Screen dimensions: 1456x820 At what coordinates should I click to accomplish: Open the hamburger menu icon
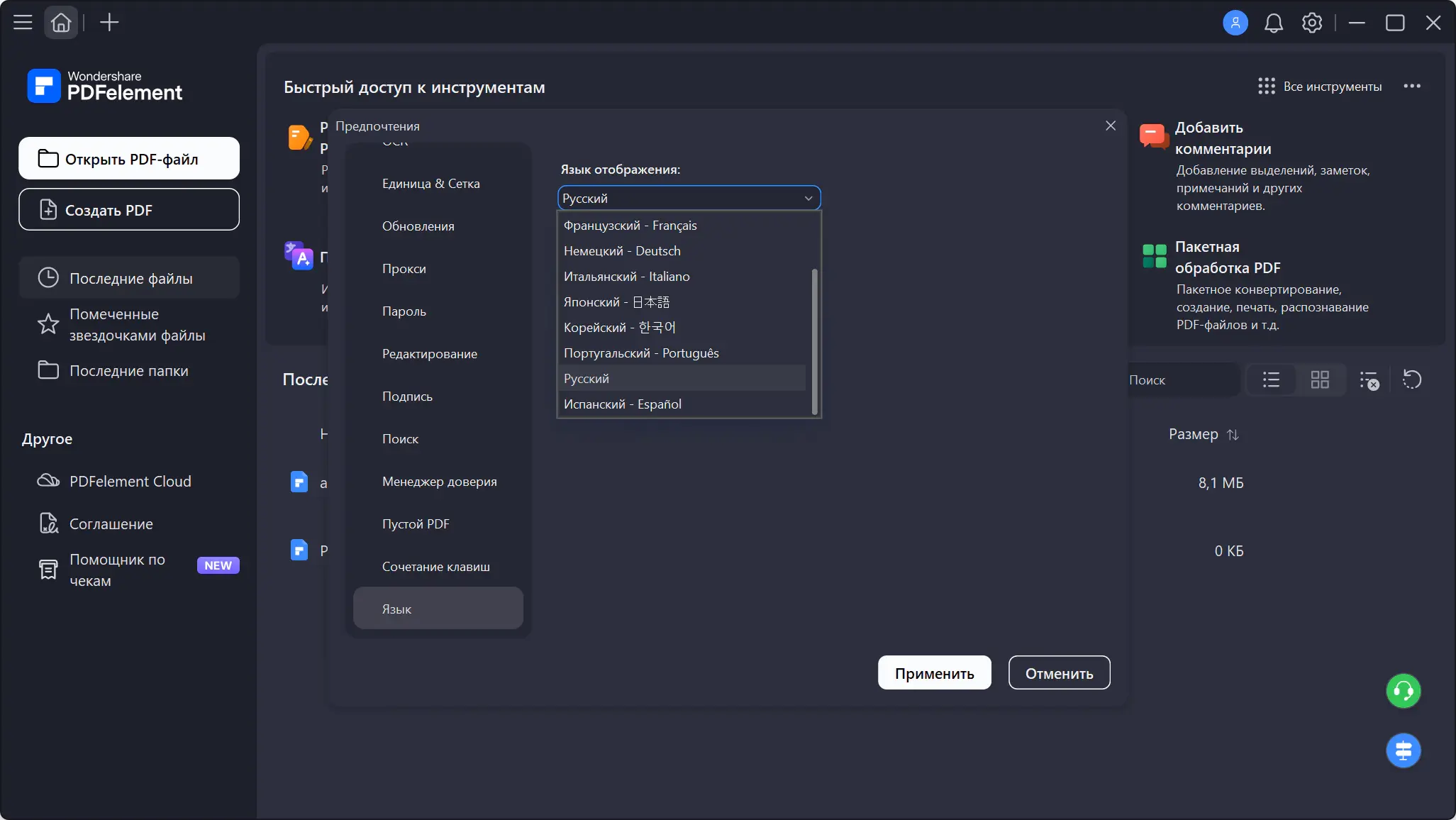tap(23, 23)
